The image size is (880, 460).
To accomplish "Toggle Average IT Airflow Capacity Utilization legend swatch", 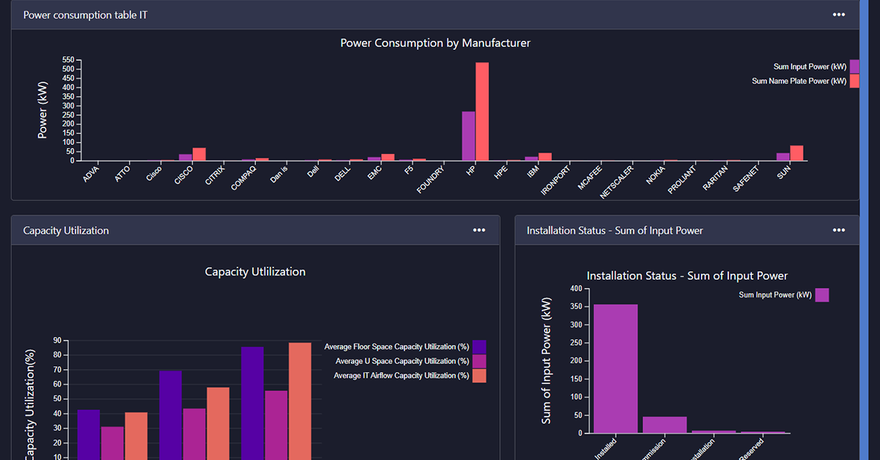I will click(x=479, y=376).
